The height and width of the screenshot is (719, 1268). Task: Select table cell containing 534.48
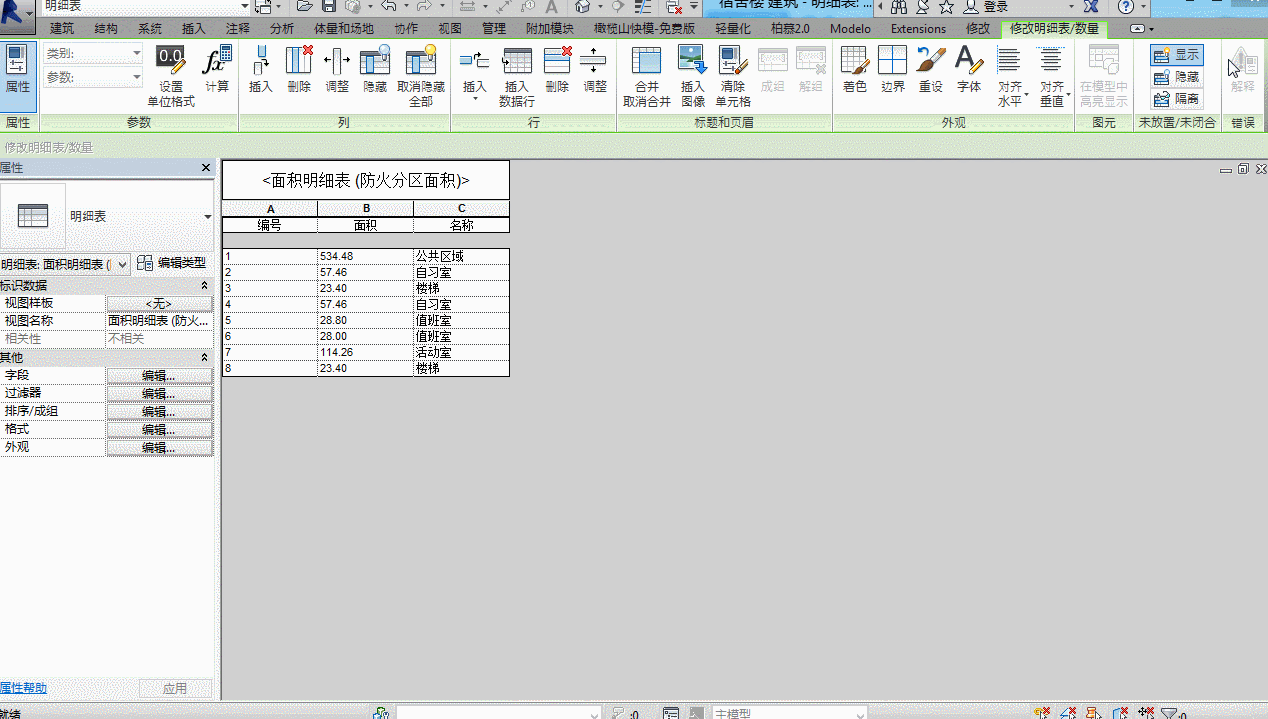(365, 256)
